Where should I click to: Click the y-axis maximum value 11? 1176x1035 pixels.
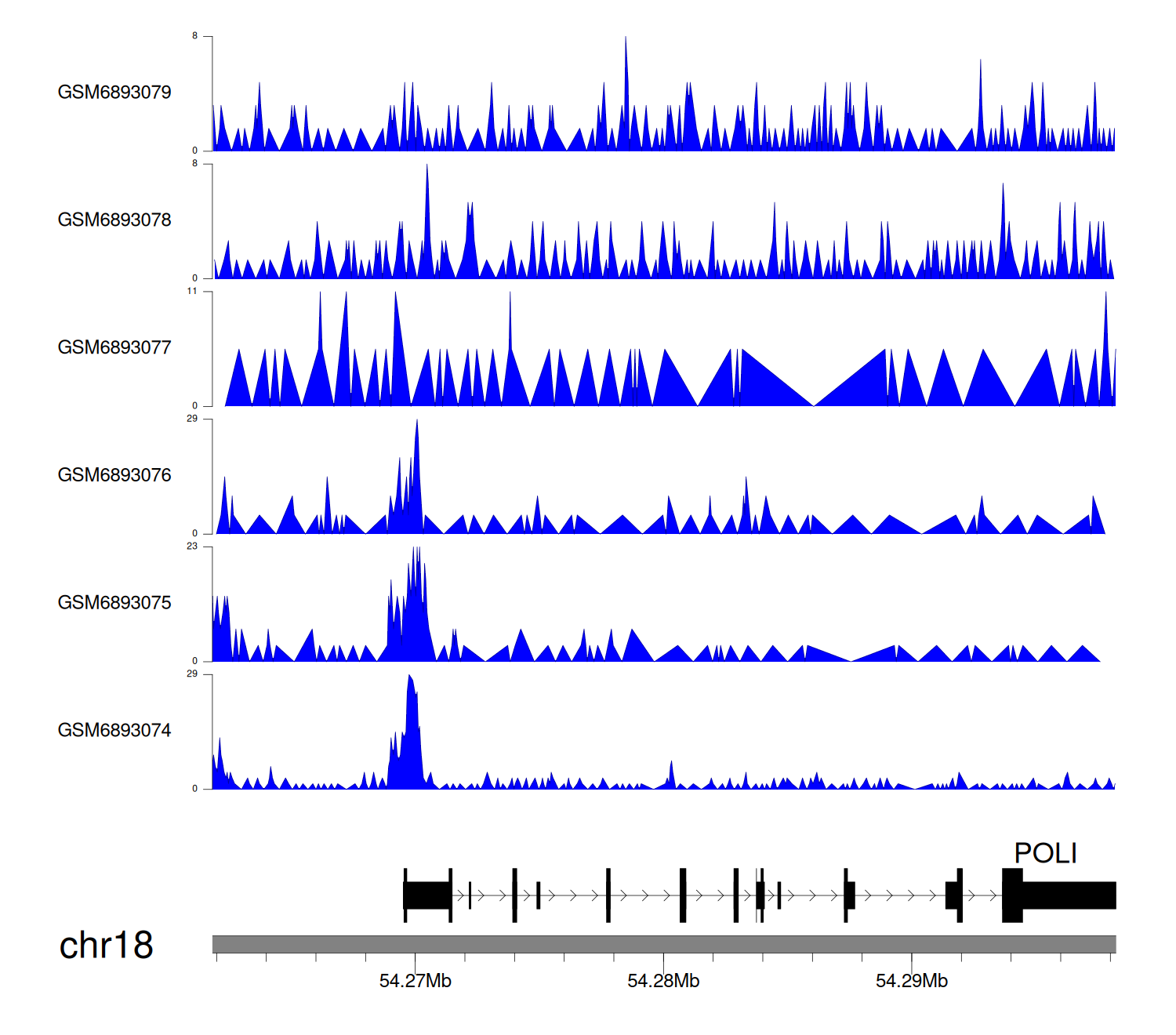tap(192, 291)
